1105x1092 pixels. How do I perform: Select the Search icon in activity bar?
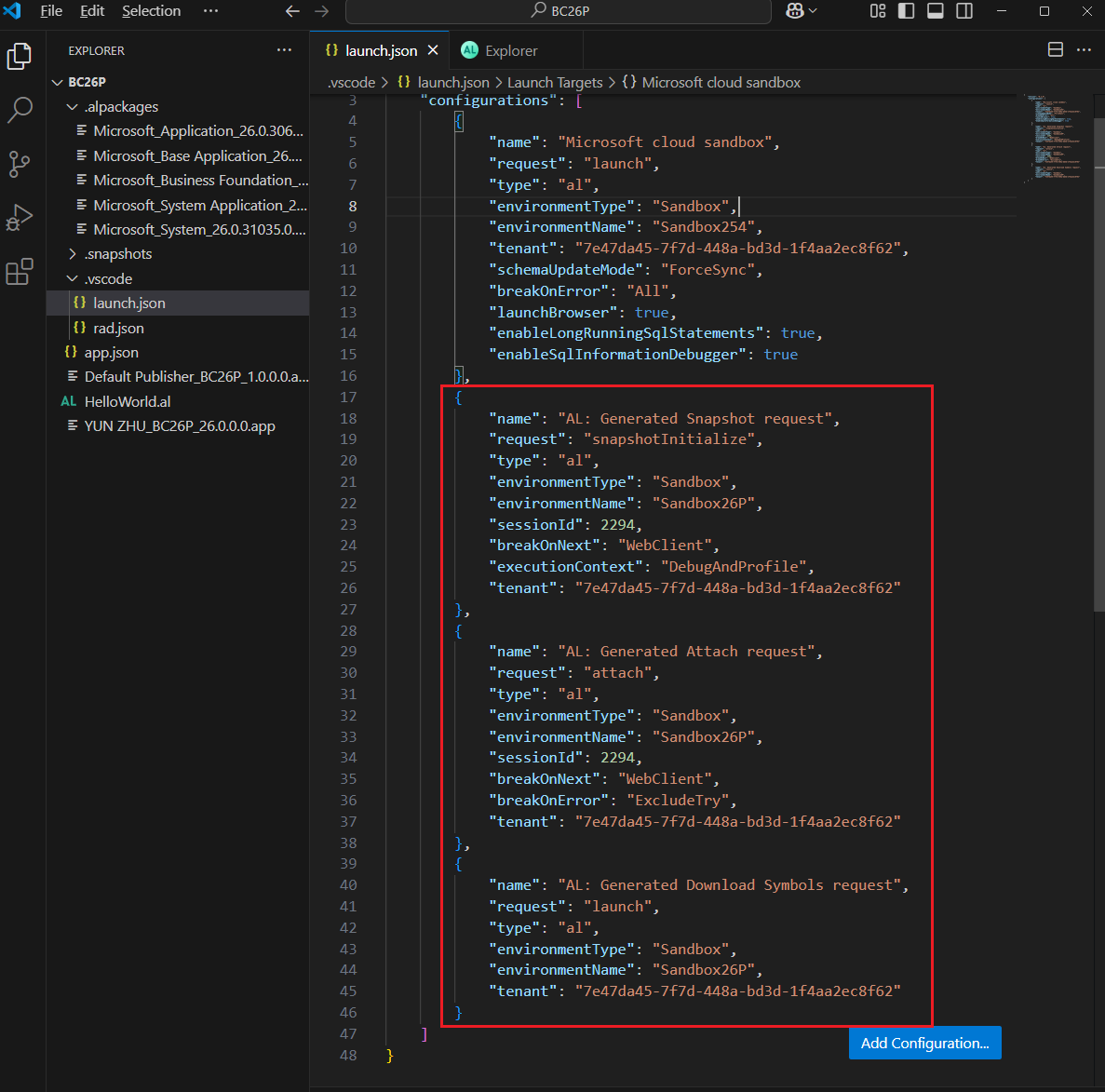[20, 111]
